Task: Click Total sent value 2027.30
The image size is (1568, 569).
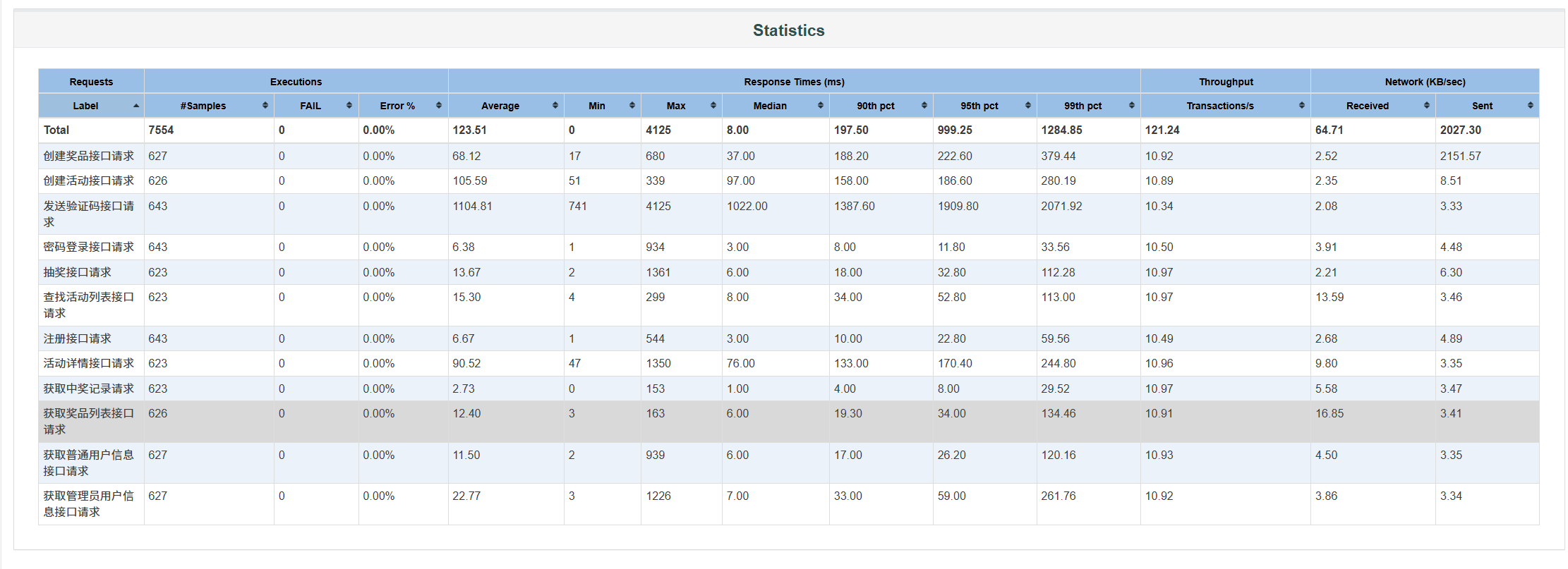Action: coord(1461,130)
